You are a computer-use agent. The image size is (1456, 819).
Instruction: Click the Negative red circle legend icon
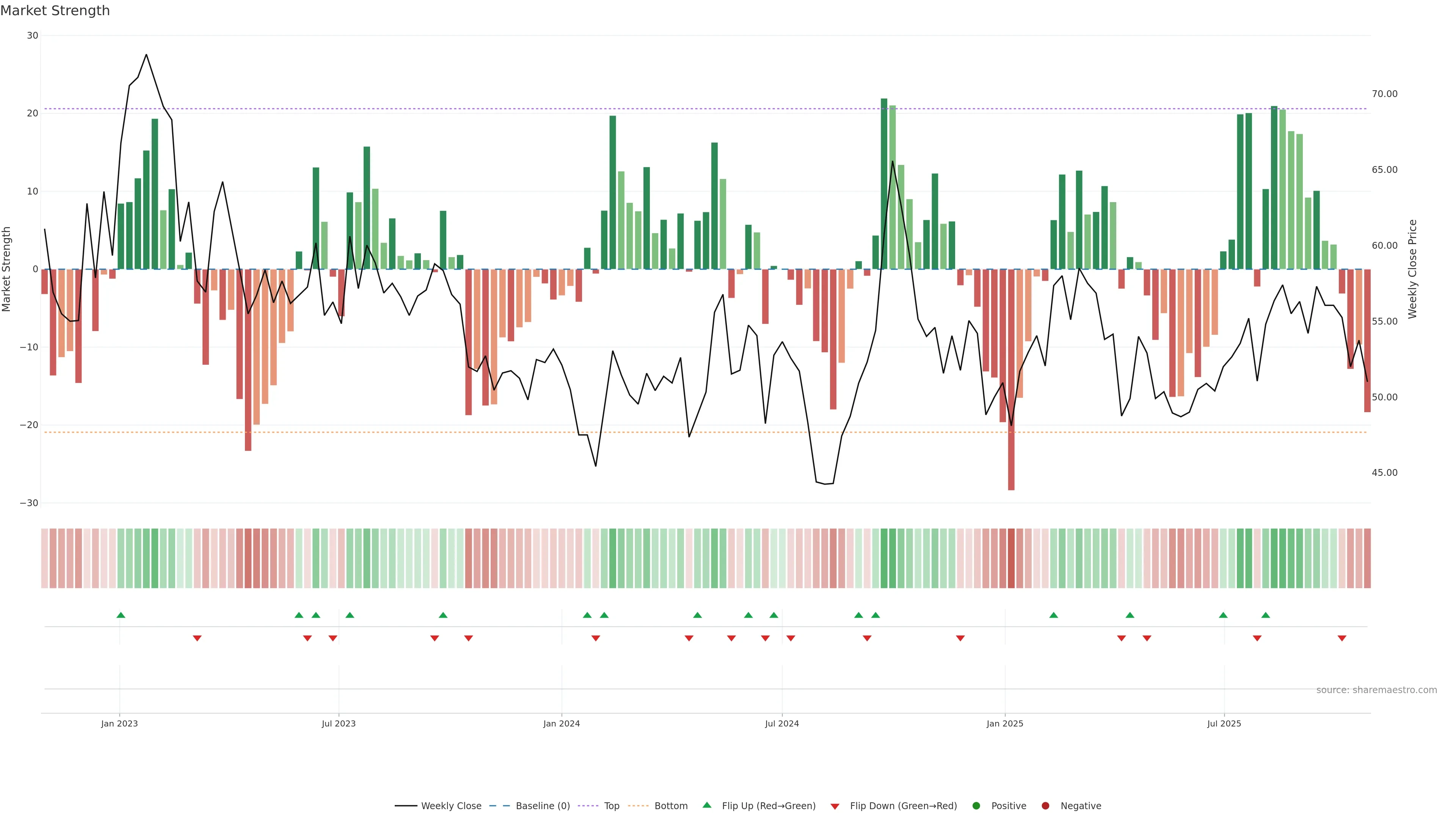click(1045, 806)
